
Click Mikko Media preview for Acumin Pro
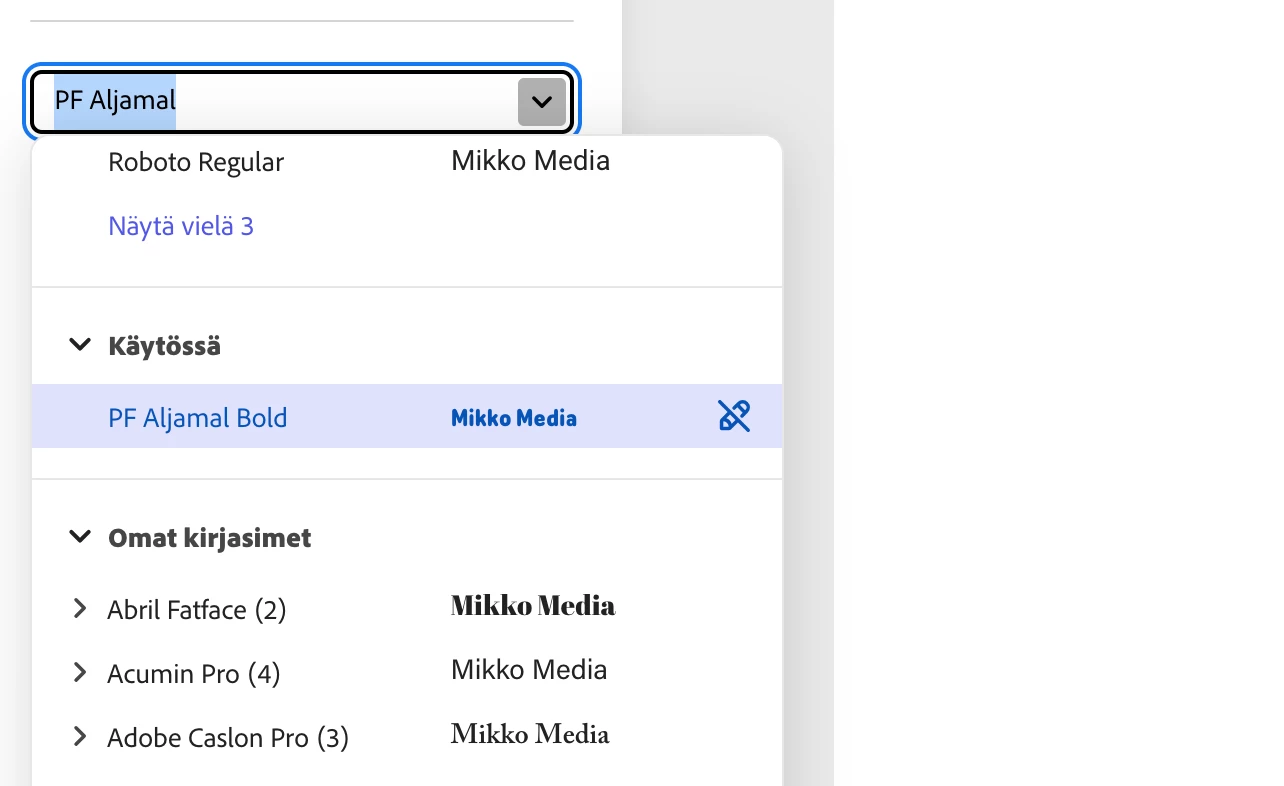coord(529,669)
